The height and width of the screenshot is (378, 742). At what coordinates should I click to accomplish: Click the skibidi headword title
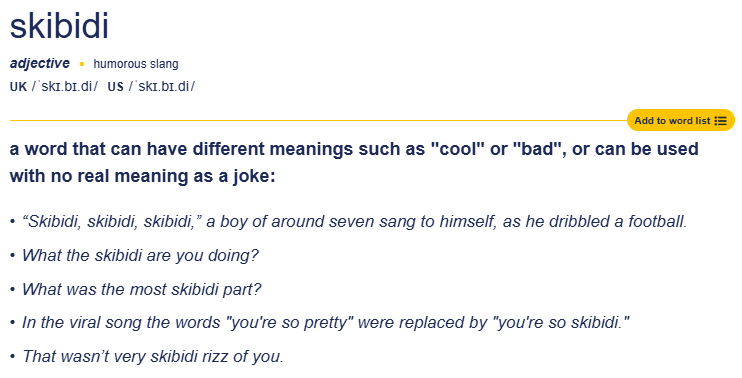pos(59,26)
